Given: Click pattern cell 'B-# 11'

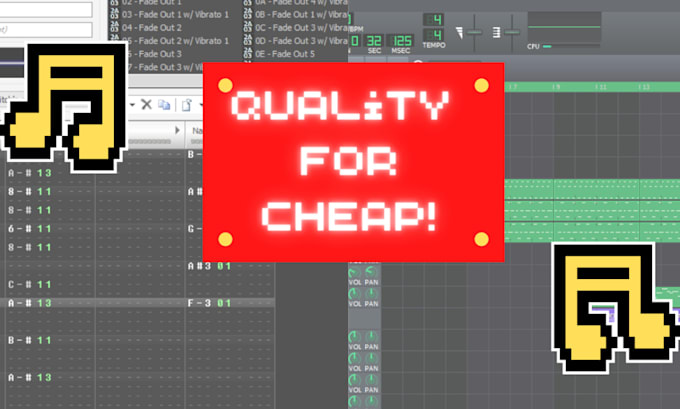Looking at the screenshot, I should [x=29, y=340].
